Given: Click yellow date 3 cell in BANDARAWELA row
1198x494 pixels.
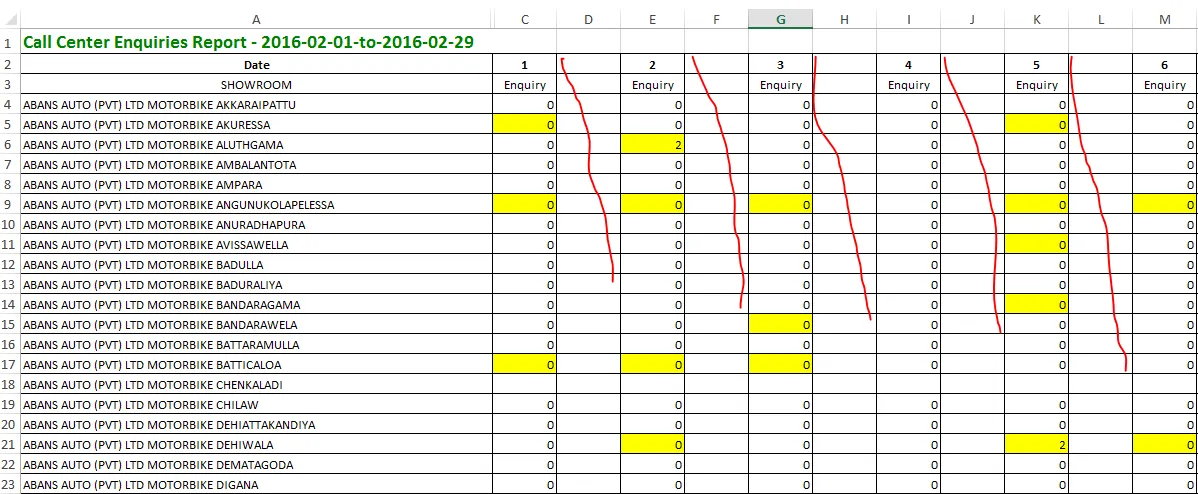Looking at the screenshot, I should point(780,324).
